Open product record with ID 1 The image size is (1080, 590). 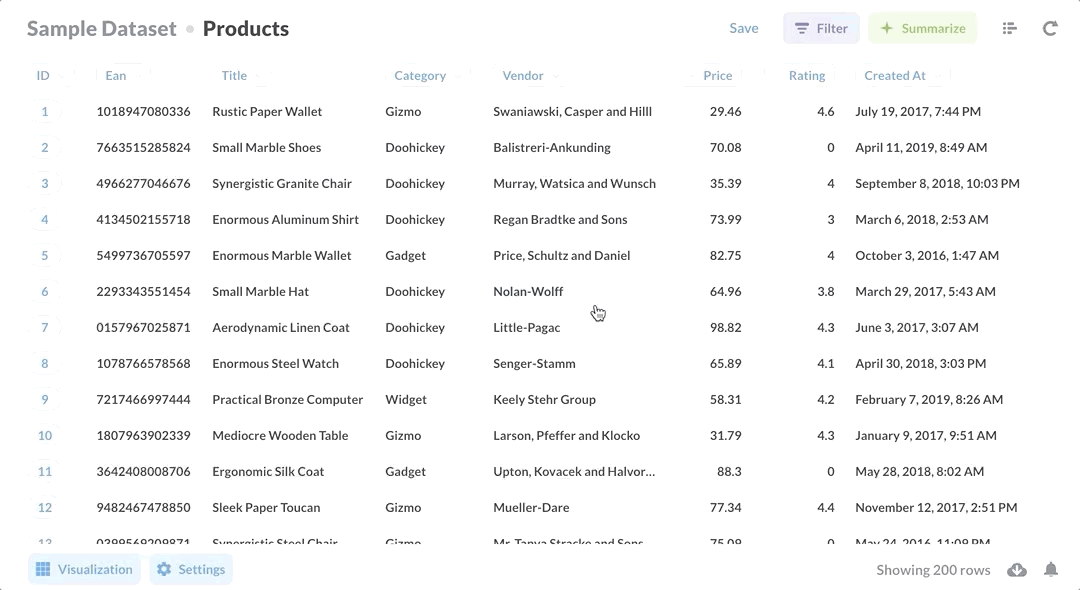(45, 112)
